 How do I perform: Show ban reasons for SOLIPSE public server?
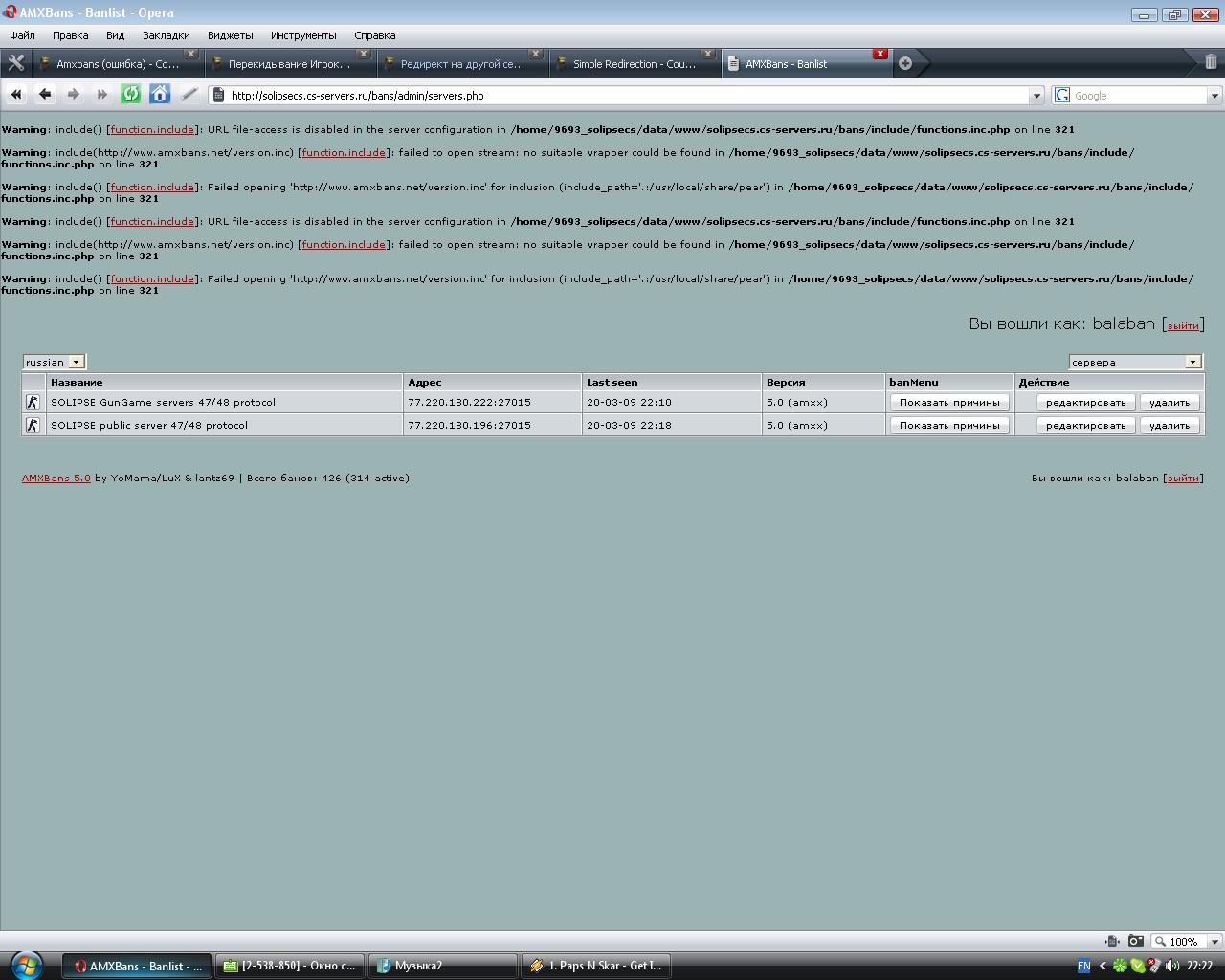(949, 425)
